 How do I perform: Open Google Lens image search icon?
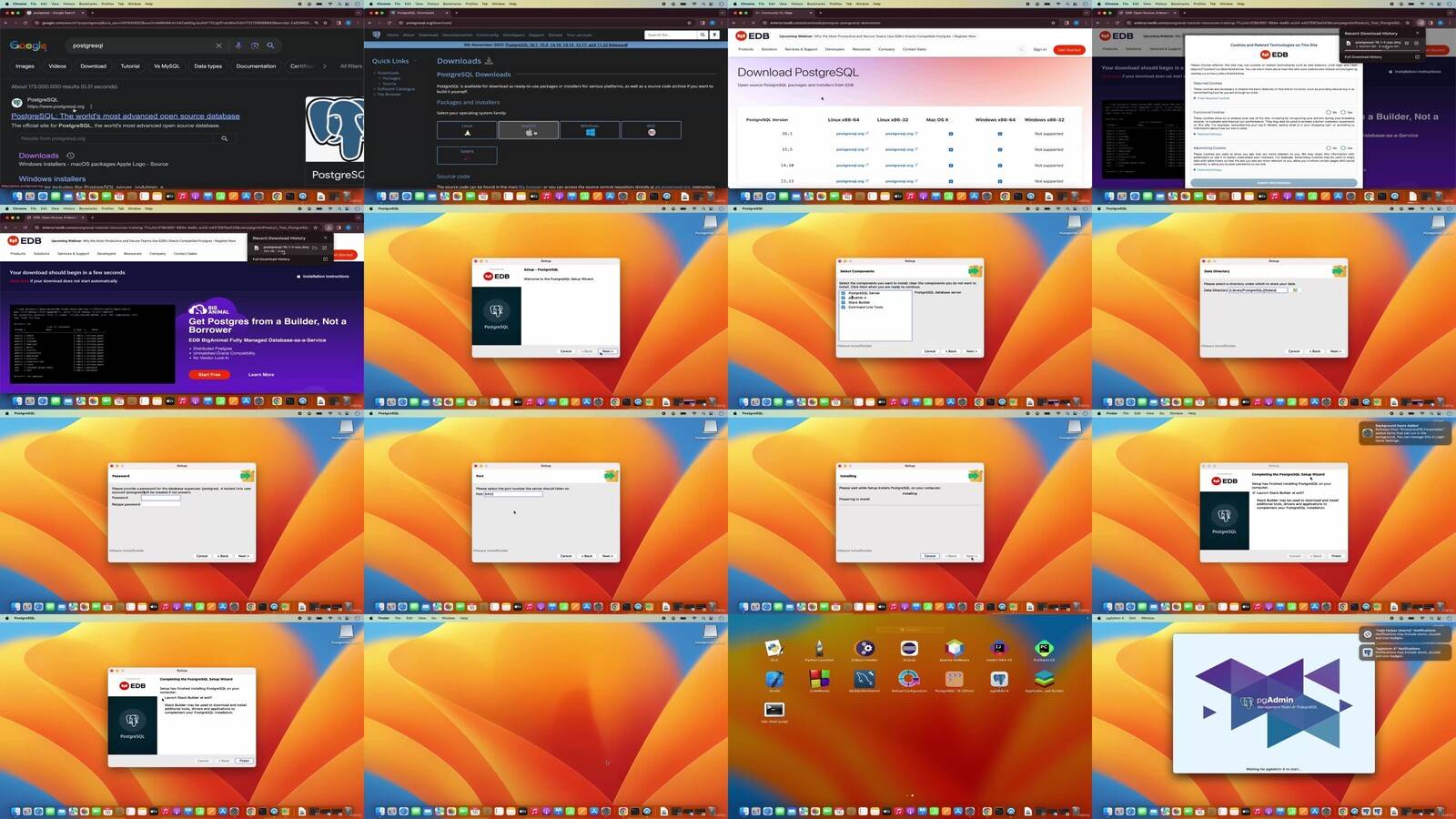(x=255, y=45)
